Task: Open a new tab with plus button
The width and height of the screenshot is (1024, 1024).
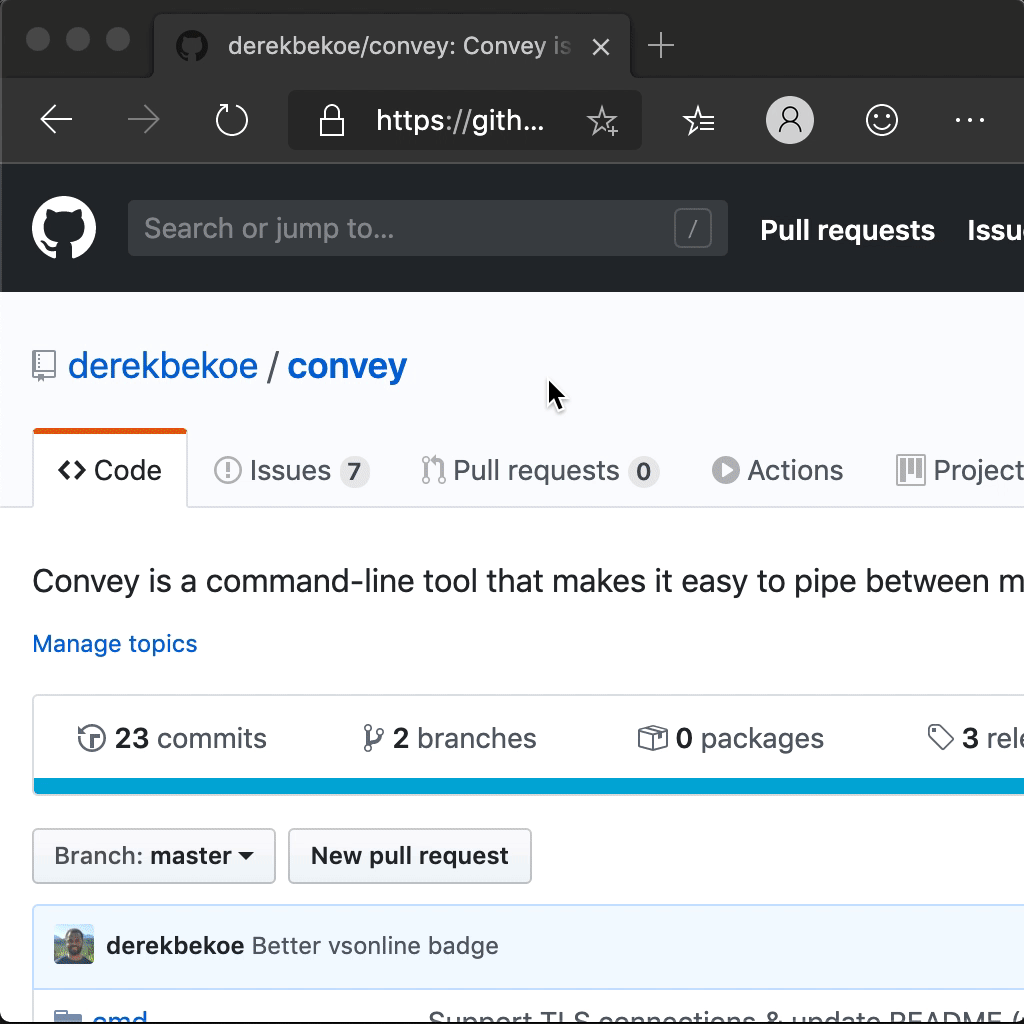Action: (661, 46)
